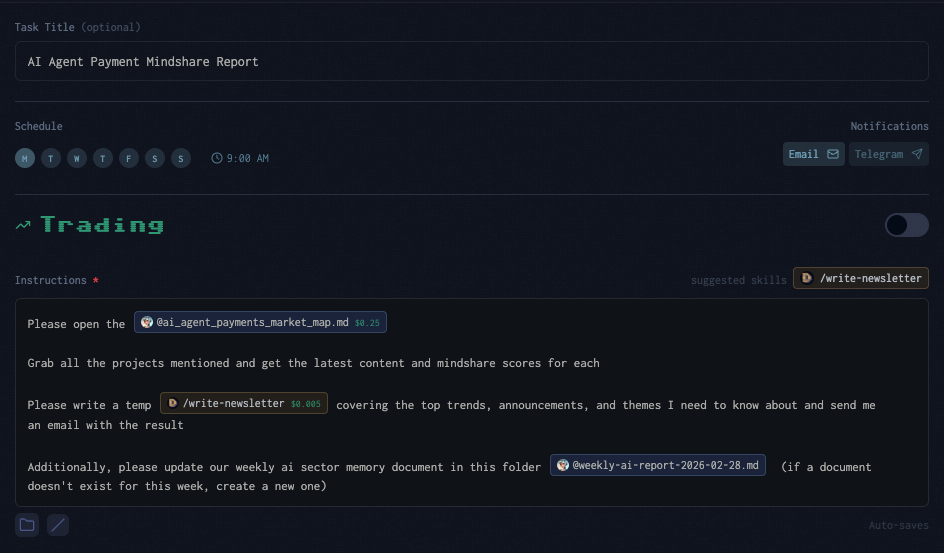Toggle Monday in the schedule
Image resolution: width=944 pixels, height=553 pixels.
[x=25, y=158]
